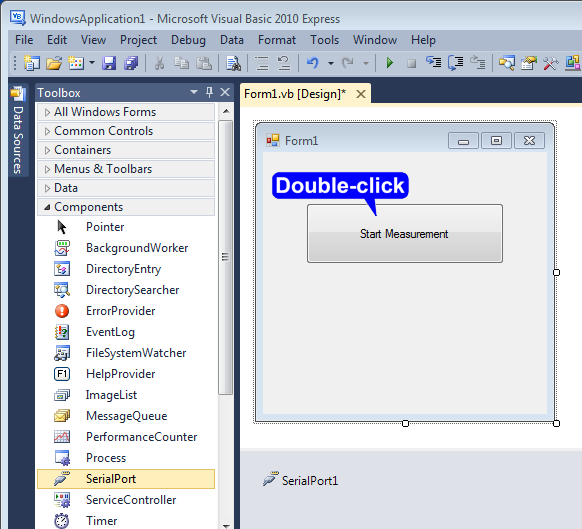Click the Comment out lines icon
582x529 pixels.
[262, 63]
